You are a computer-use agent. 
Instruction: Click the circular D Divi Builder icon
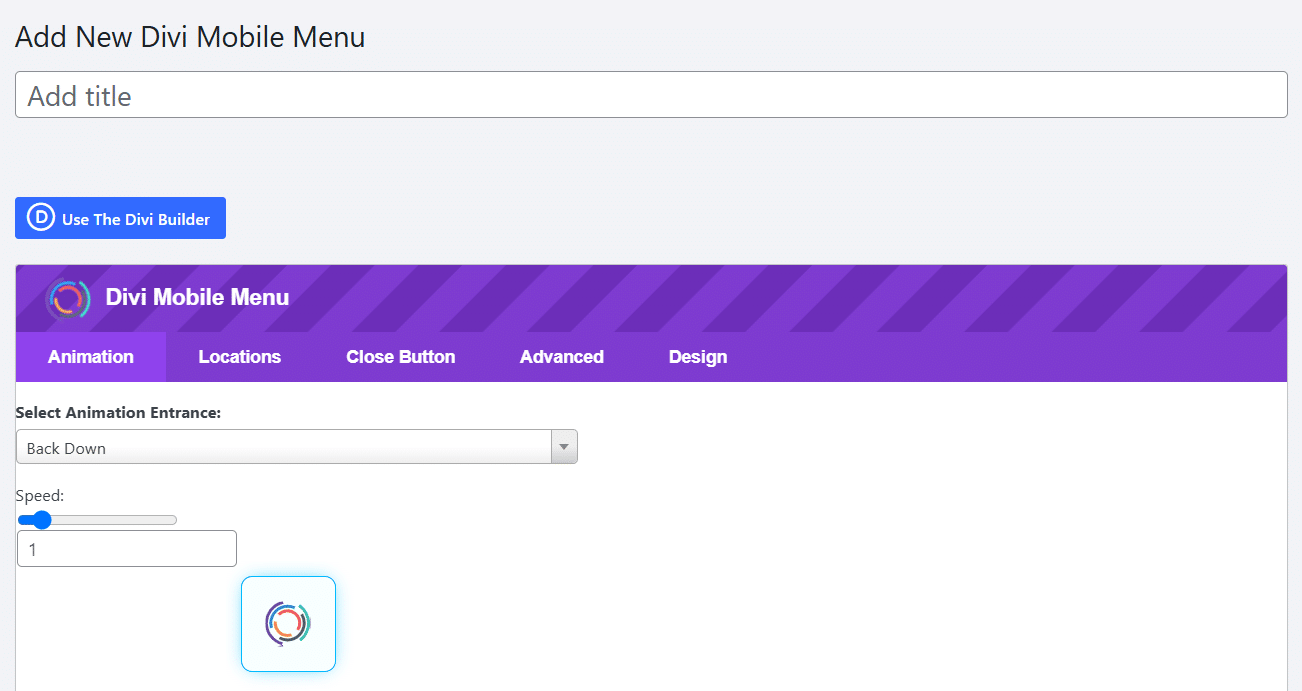point(39,217)
